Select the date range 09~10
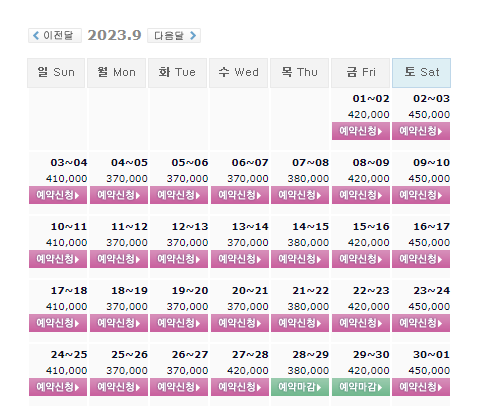This screenshot has width=478, height=418. pos(431,163)
